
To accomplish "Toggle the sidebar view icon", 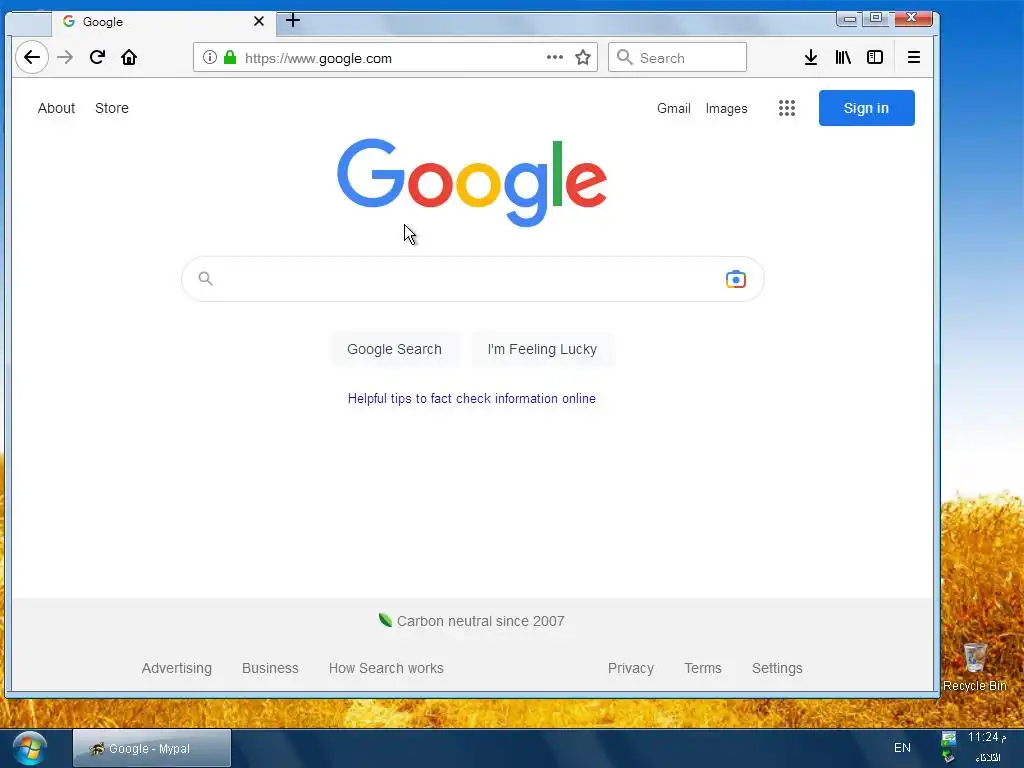I will pos(875,57).
